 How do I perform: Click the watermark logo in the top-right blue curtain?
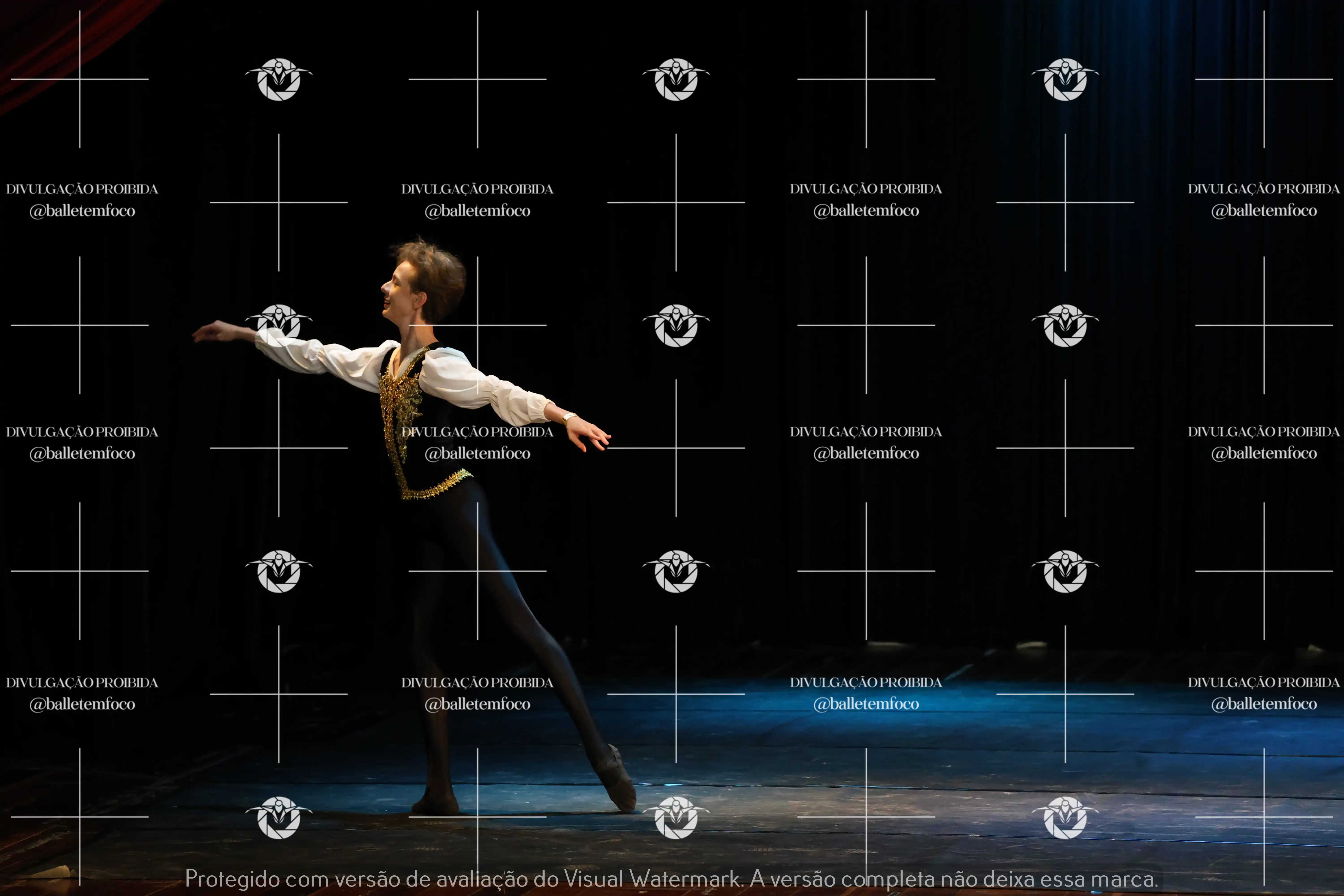1065,80
